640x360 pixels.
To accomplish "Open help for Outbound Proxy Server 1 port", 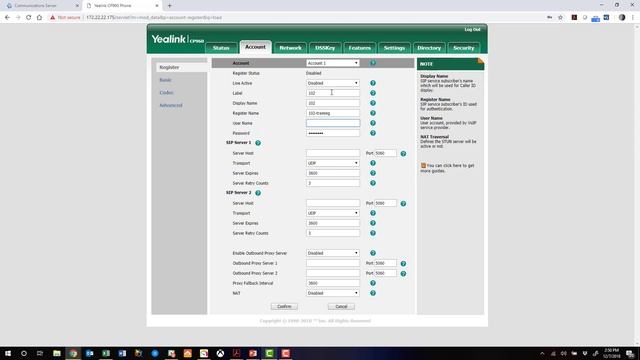I will [403, 264].
